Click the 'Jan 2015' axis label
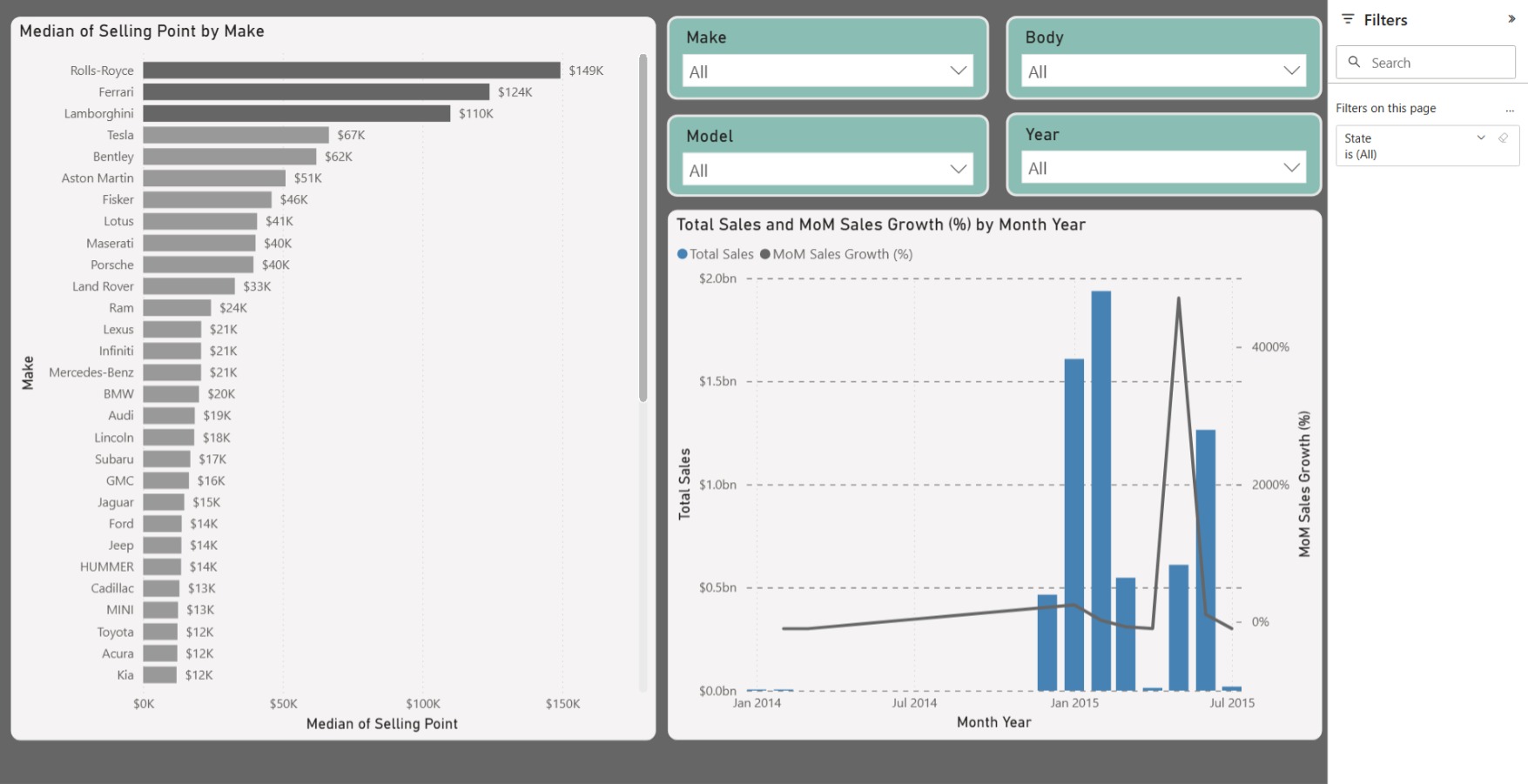The width and height of the screenshot is (1528, 784). point(1074,703)
